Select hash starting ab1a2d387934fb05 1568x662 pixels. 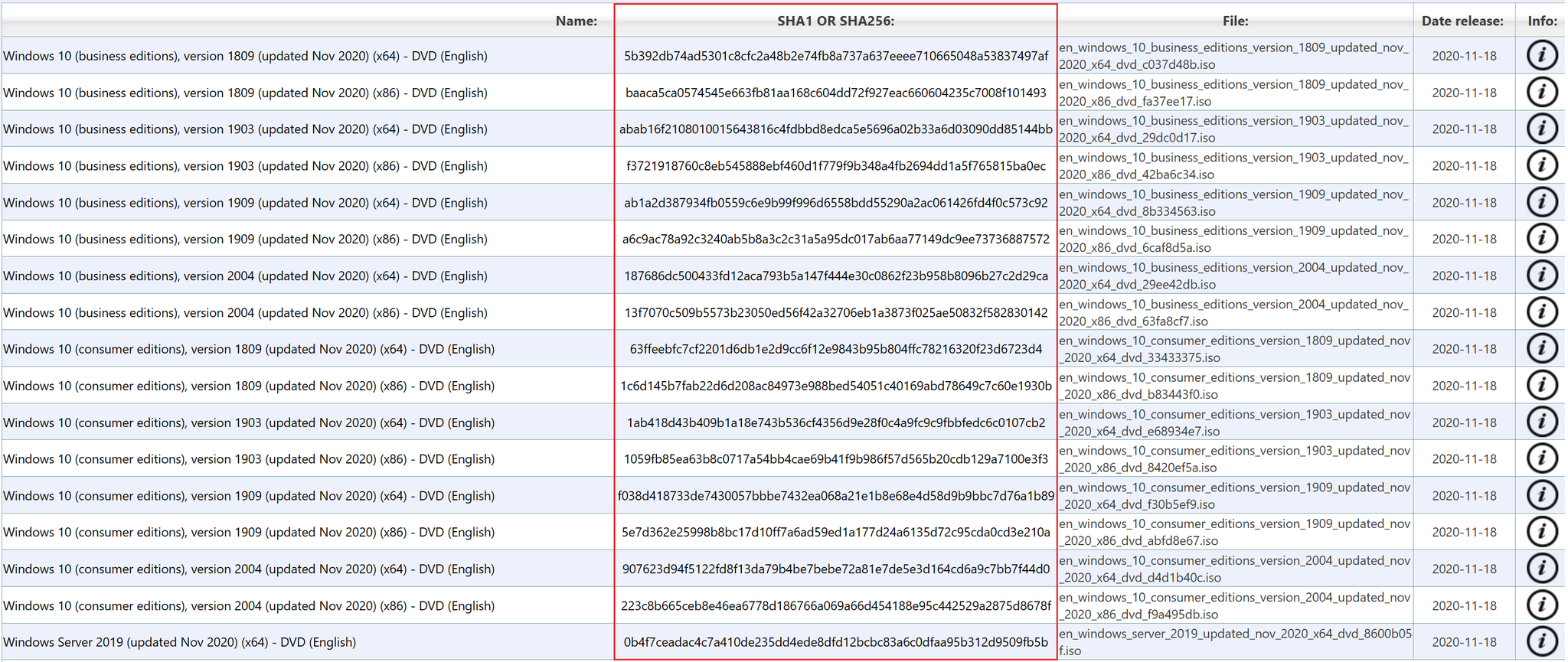[x=836, y=203]
